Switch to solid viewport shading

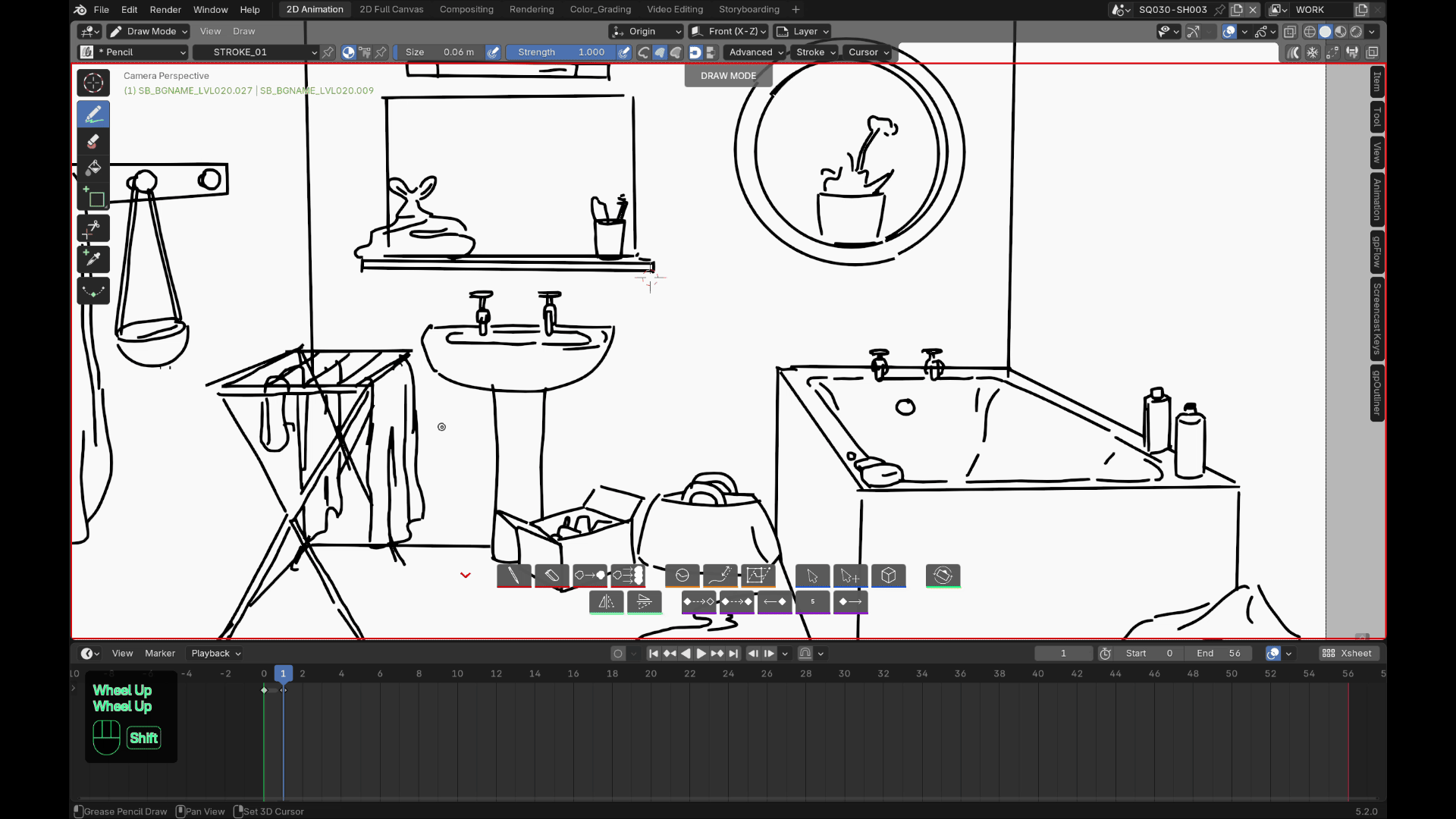(x=1325, y=32)
